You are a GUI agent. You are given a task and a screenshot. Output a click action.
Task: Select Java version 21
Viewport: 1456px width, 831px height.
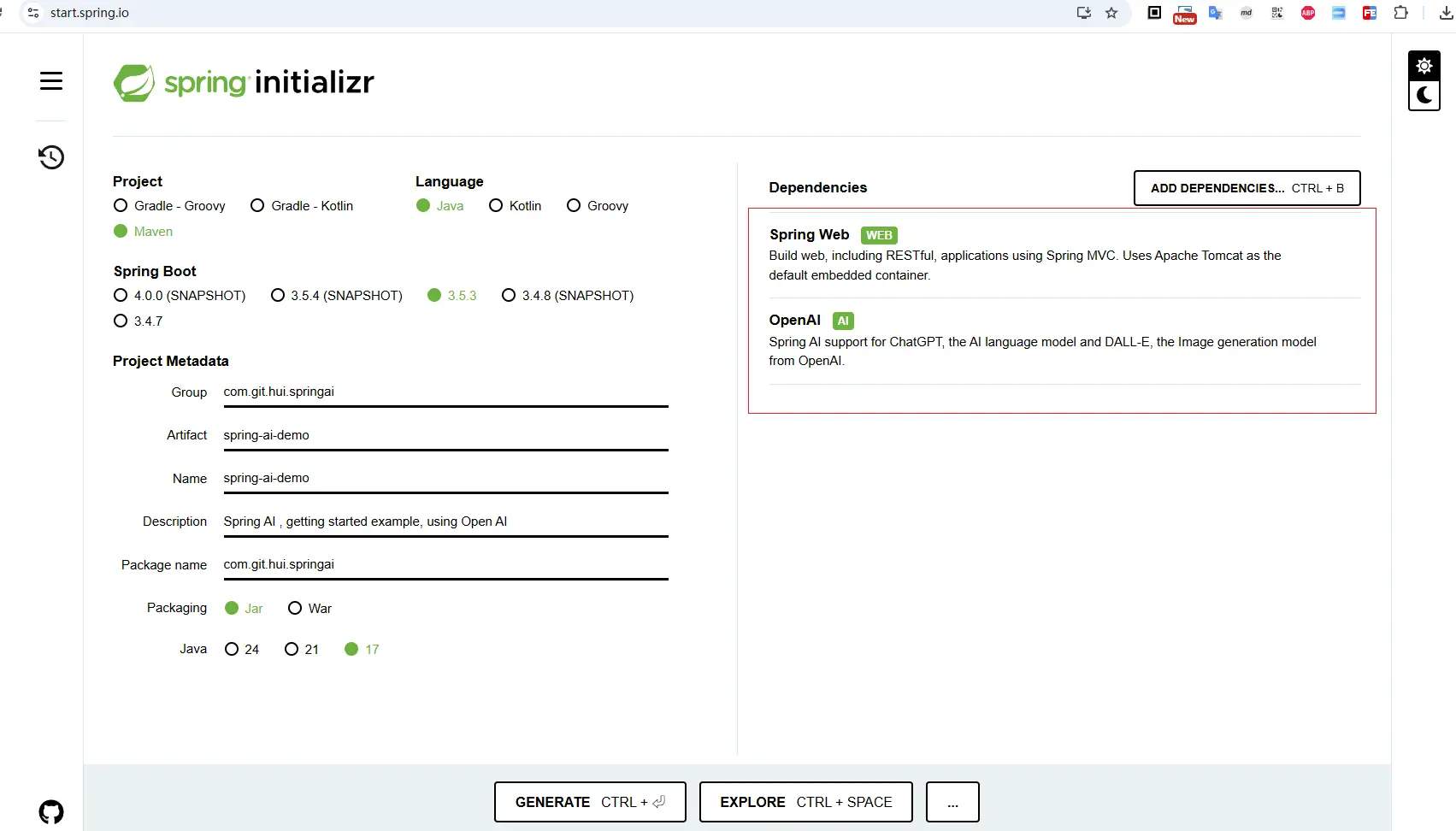point(292,650)
